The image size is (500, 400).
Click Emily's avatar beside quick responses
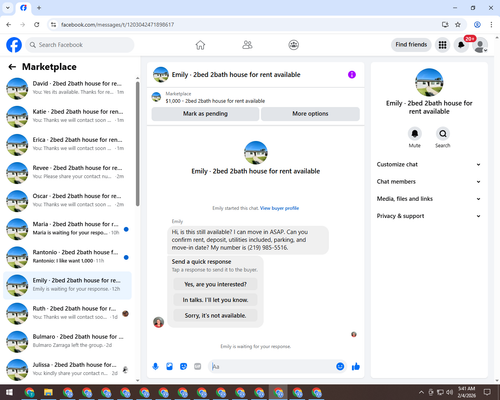[158, 322]
